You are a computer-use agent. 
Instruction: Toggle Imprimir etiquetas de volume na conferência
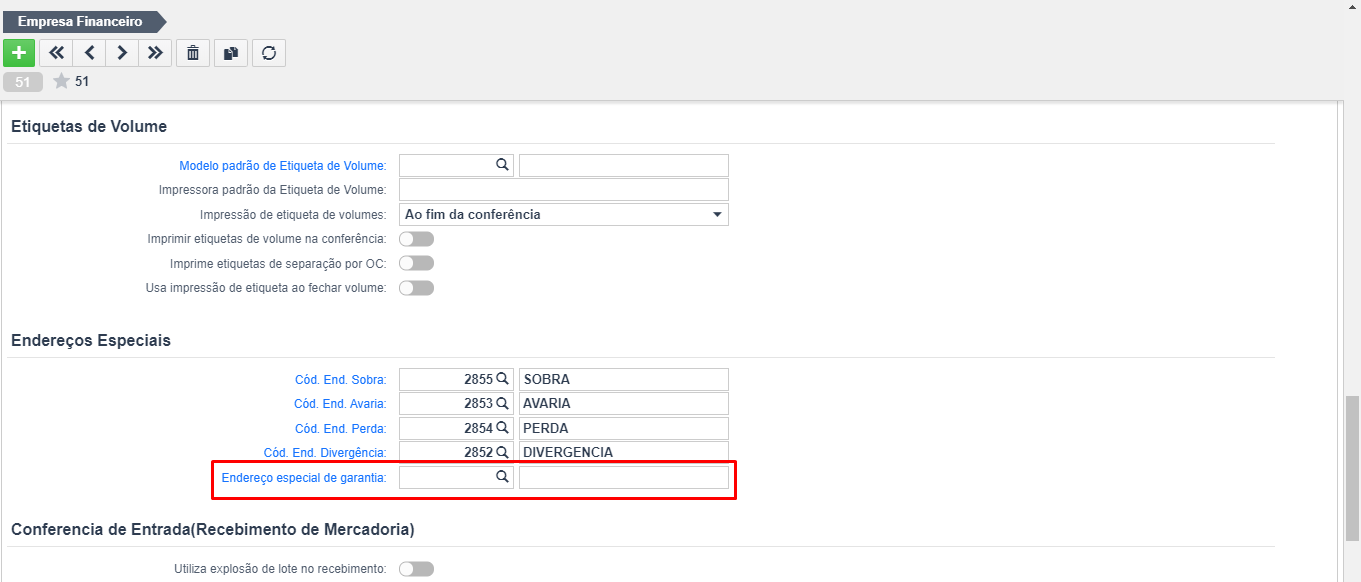click(416, 239)
